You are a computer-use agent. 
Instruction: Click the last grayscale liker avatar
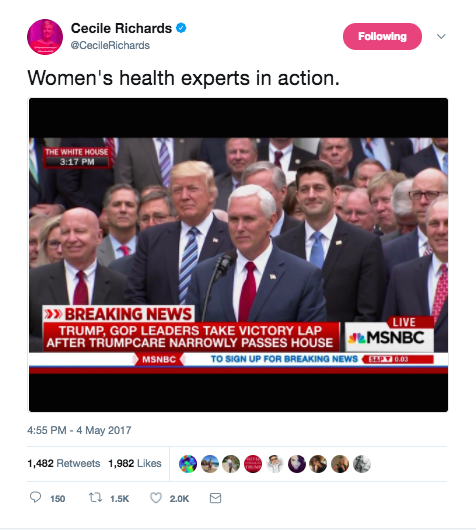(362, 464)
